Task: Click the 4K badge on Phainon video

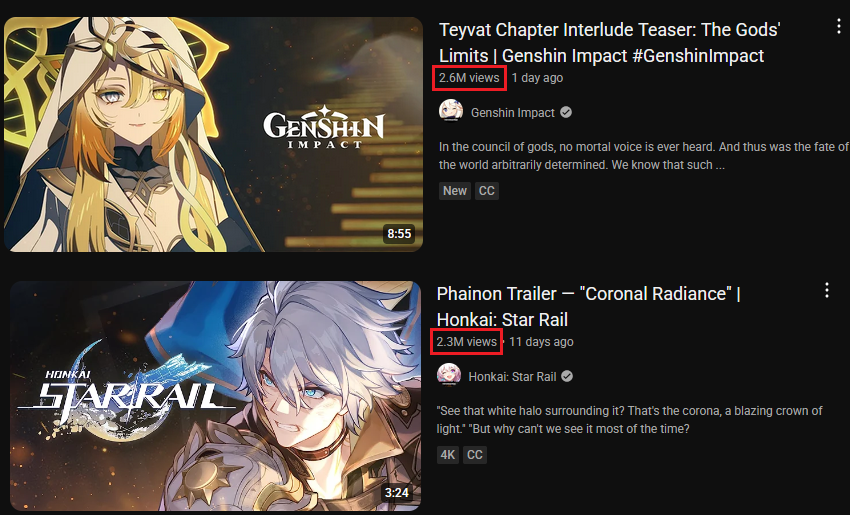Action: [x=448, y=455]
